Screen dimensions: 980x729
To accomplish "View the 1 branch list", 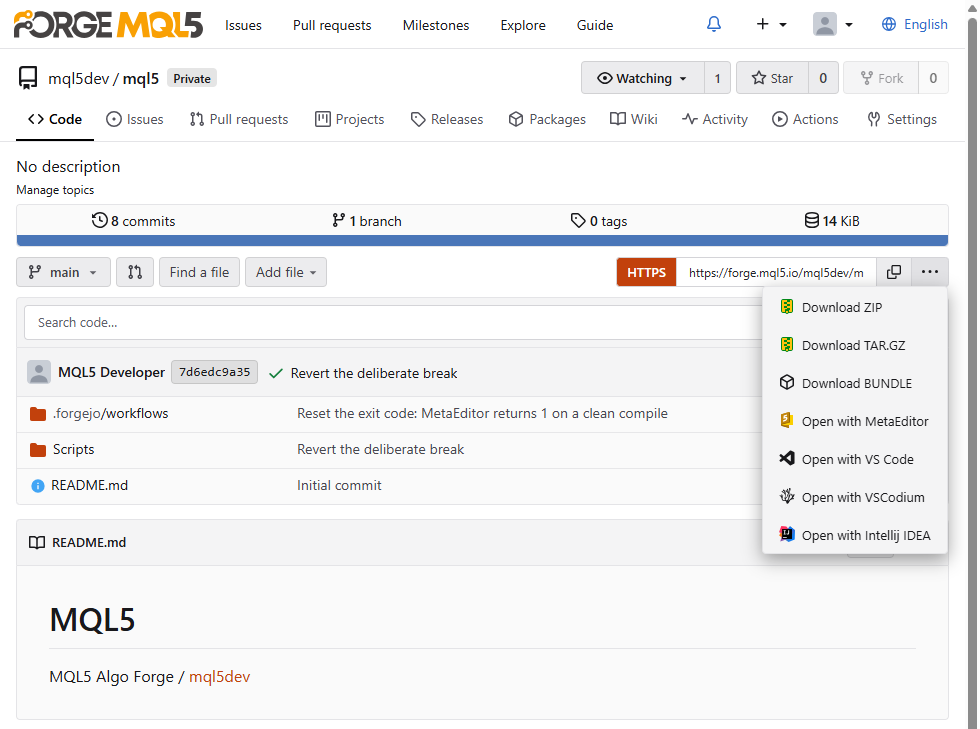I will point(367,221).
